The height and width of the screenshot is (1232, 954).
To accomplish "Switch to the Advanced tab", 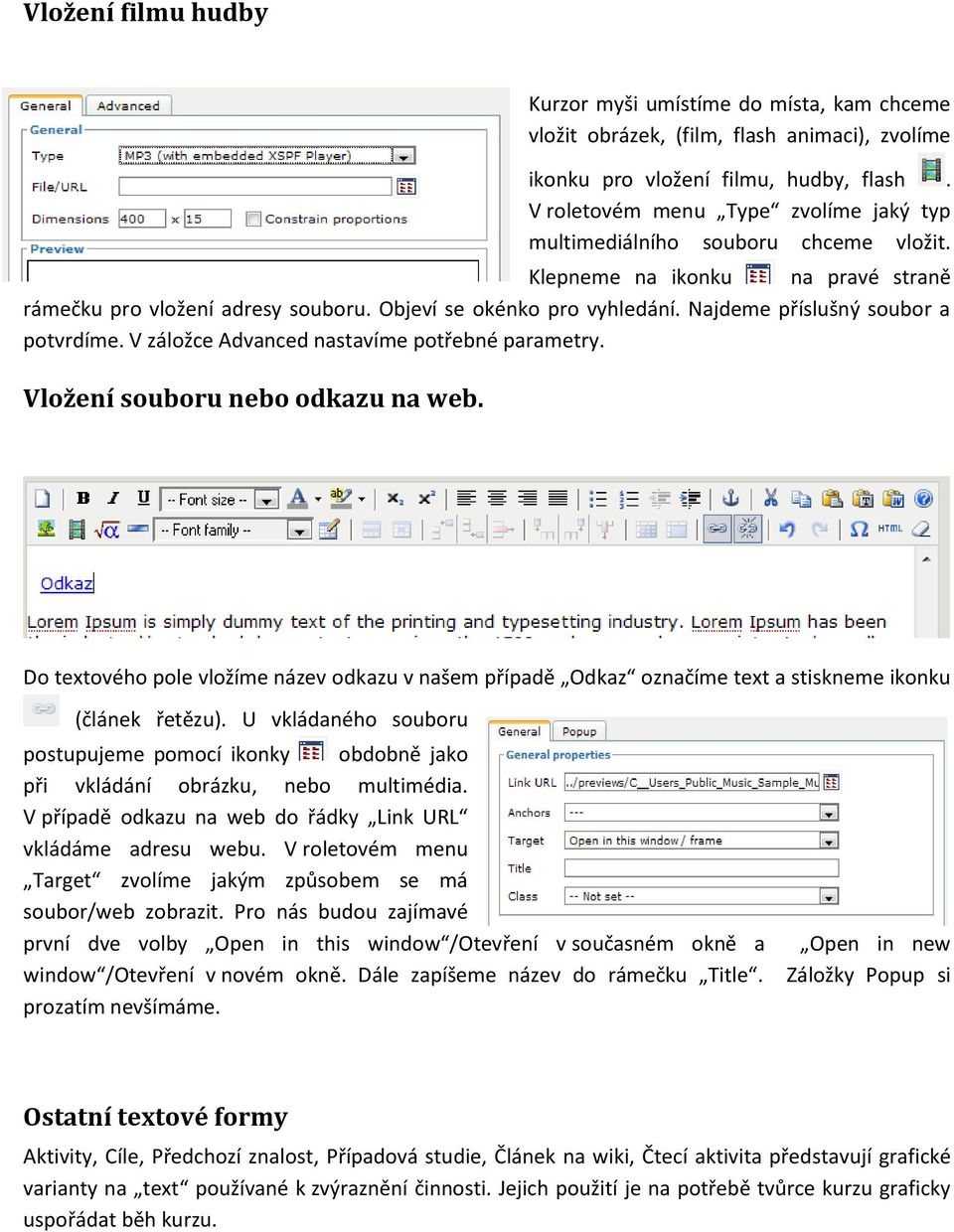I will 128,105.
